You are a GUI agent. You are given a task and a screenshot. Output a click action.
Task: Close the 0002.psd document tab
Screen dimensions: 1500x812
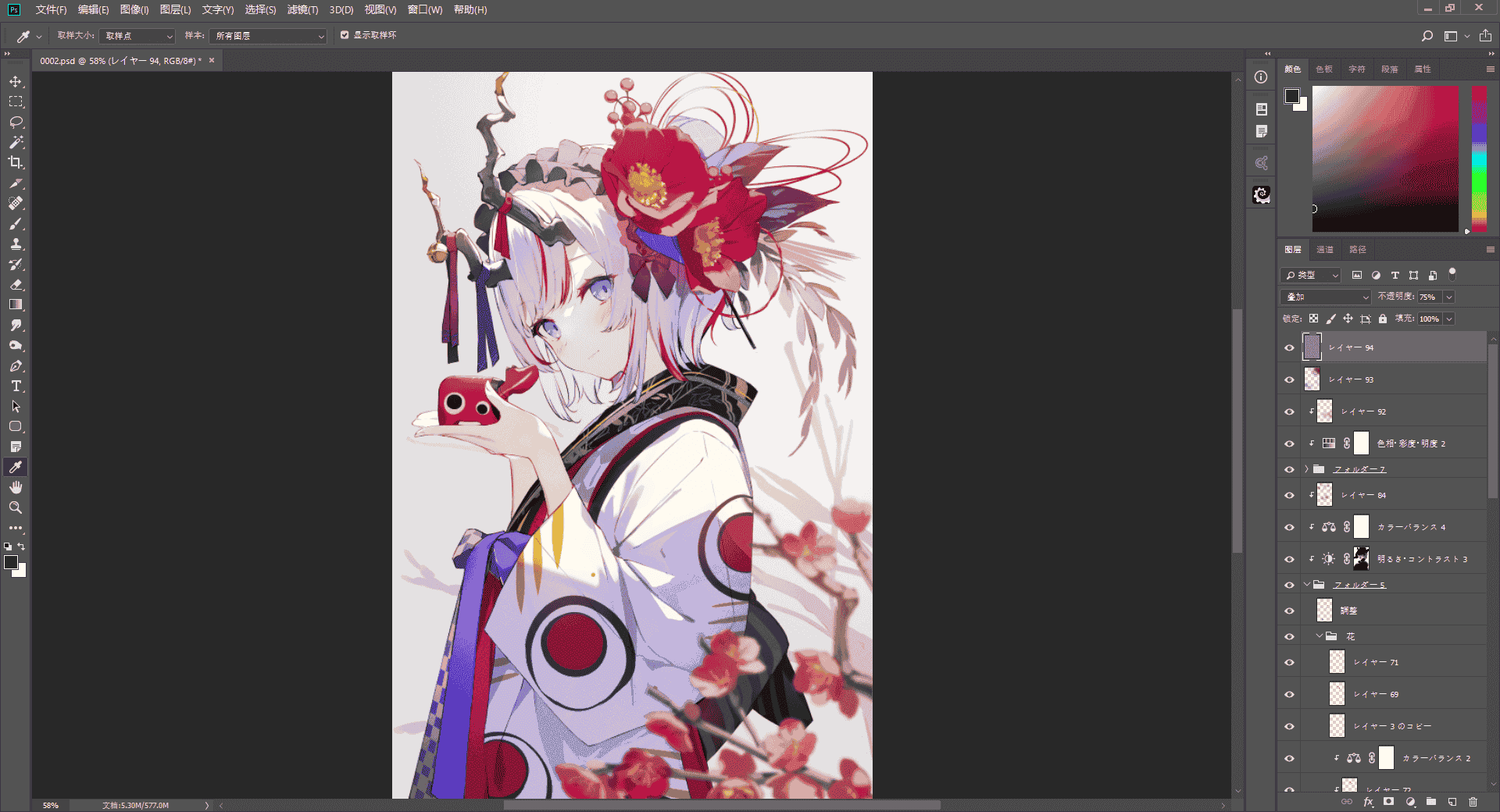coord(212,60)
